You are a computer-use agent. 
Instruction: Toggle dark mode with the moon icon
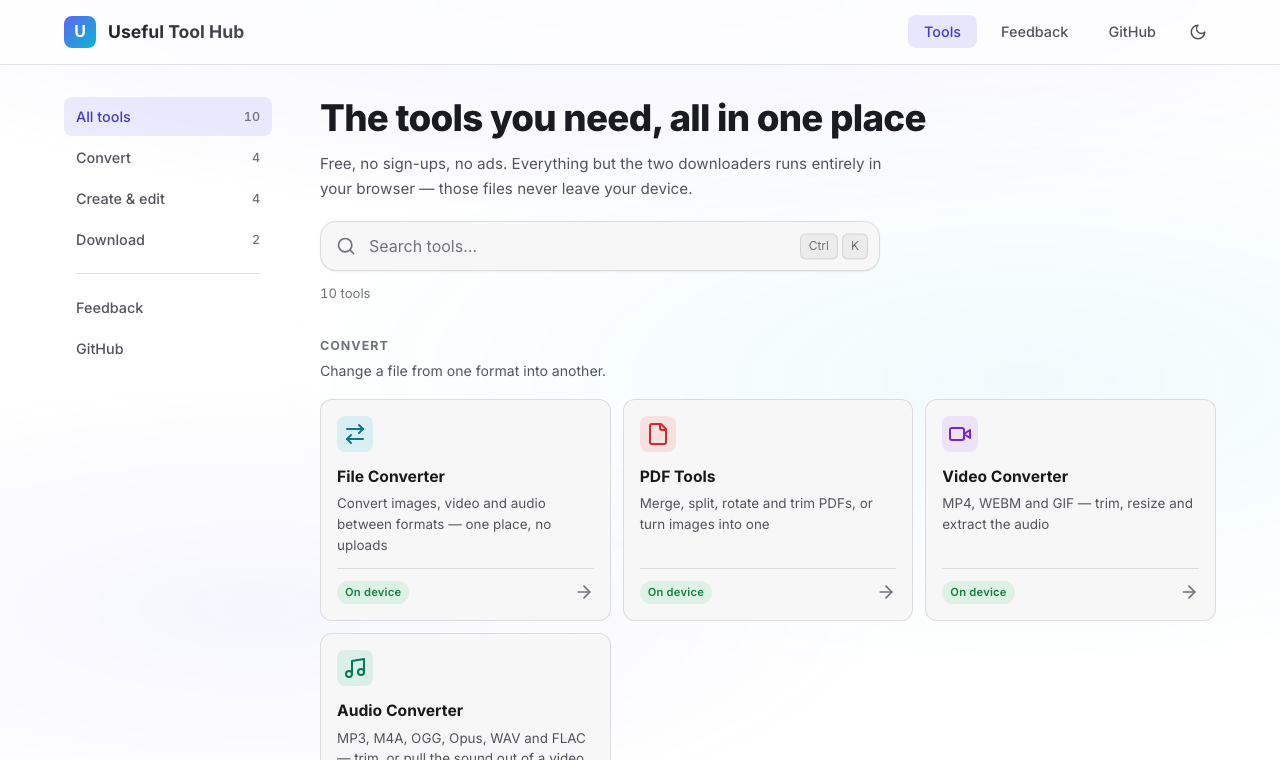click(x=1198, y=32)
